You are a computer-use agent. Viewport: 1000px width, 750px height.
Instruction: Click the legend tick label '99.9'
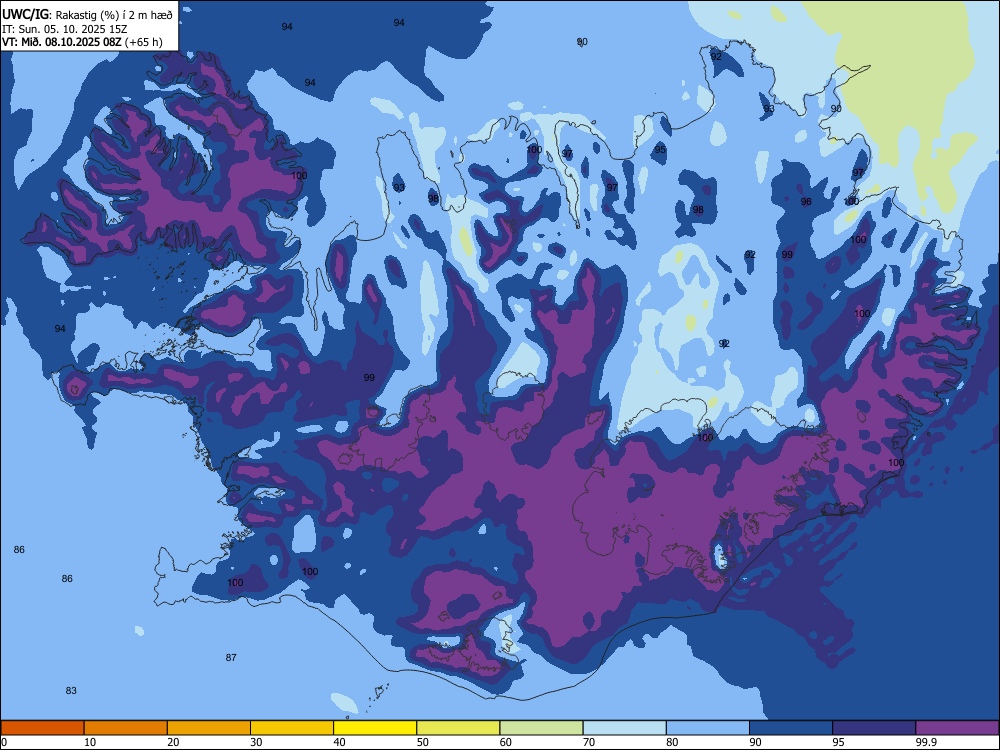925,742
